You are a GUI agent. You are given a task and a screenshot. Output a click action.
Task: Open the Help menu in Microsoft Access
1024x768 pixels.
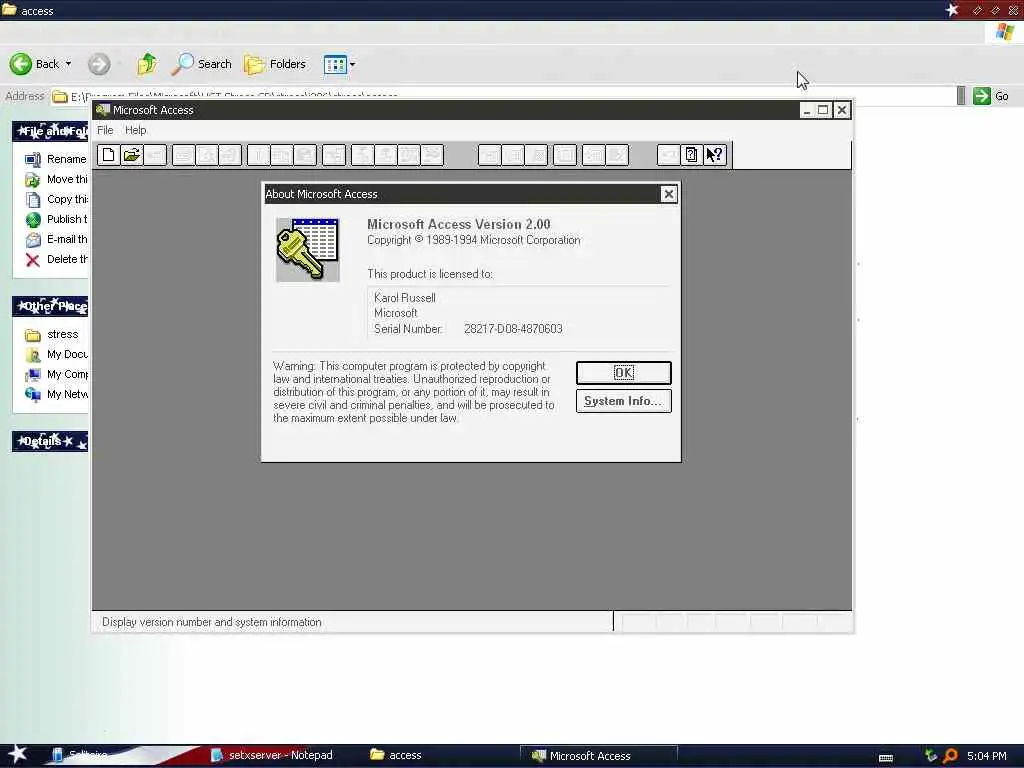[x=136, y=130]
